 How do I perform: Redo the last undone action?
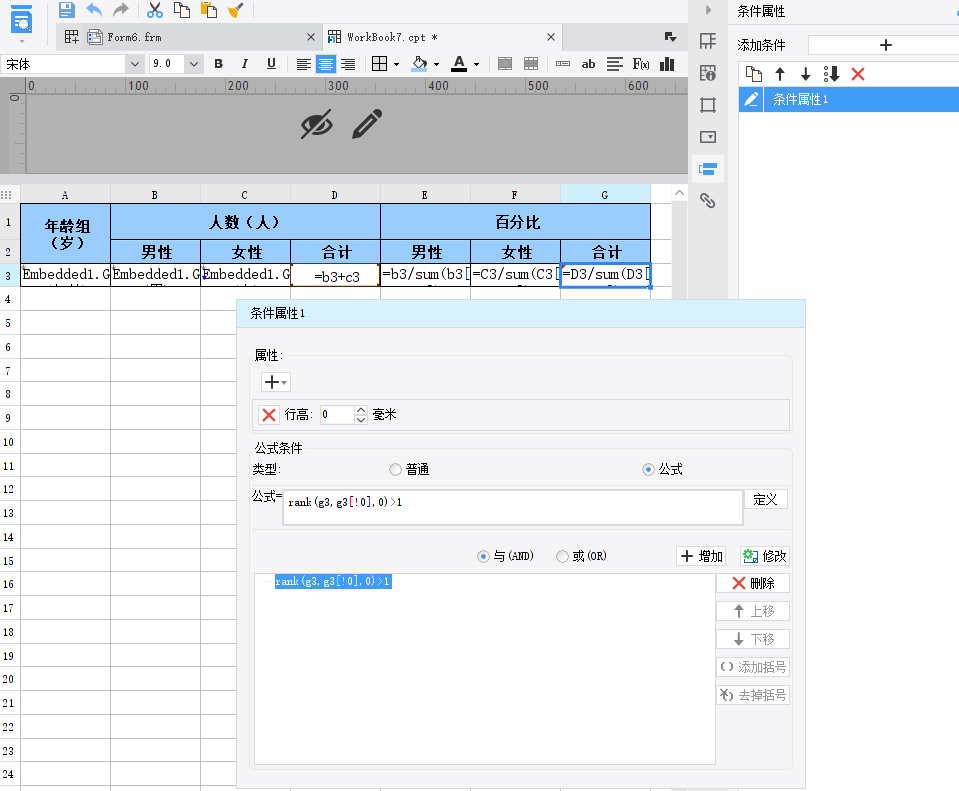121,10
